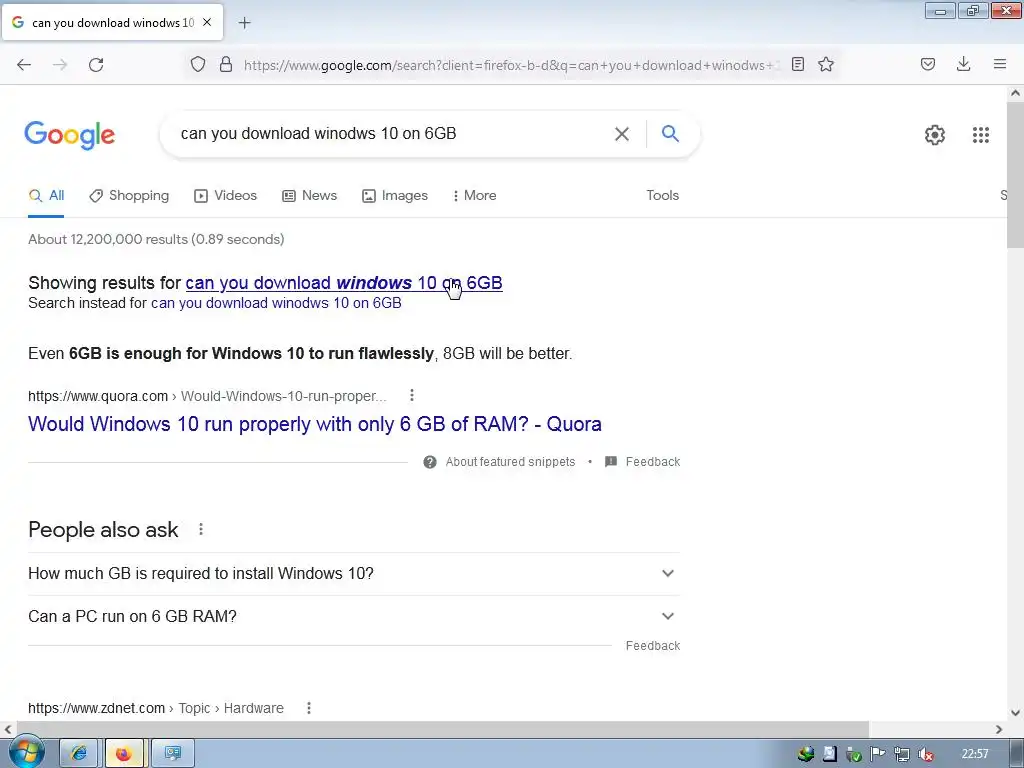Click the vertical scrollbar thumb

point(1015,176)
